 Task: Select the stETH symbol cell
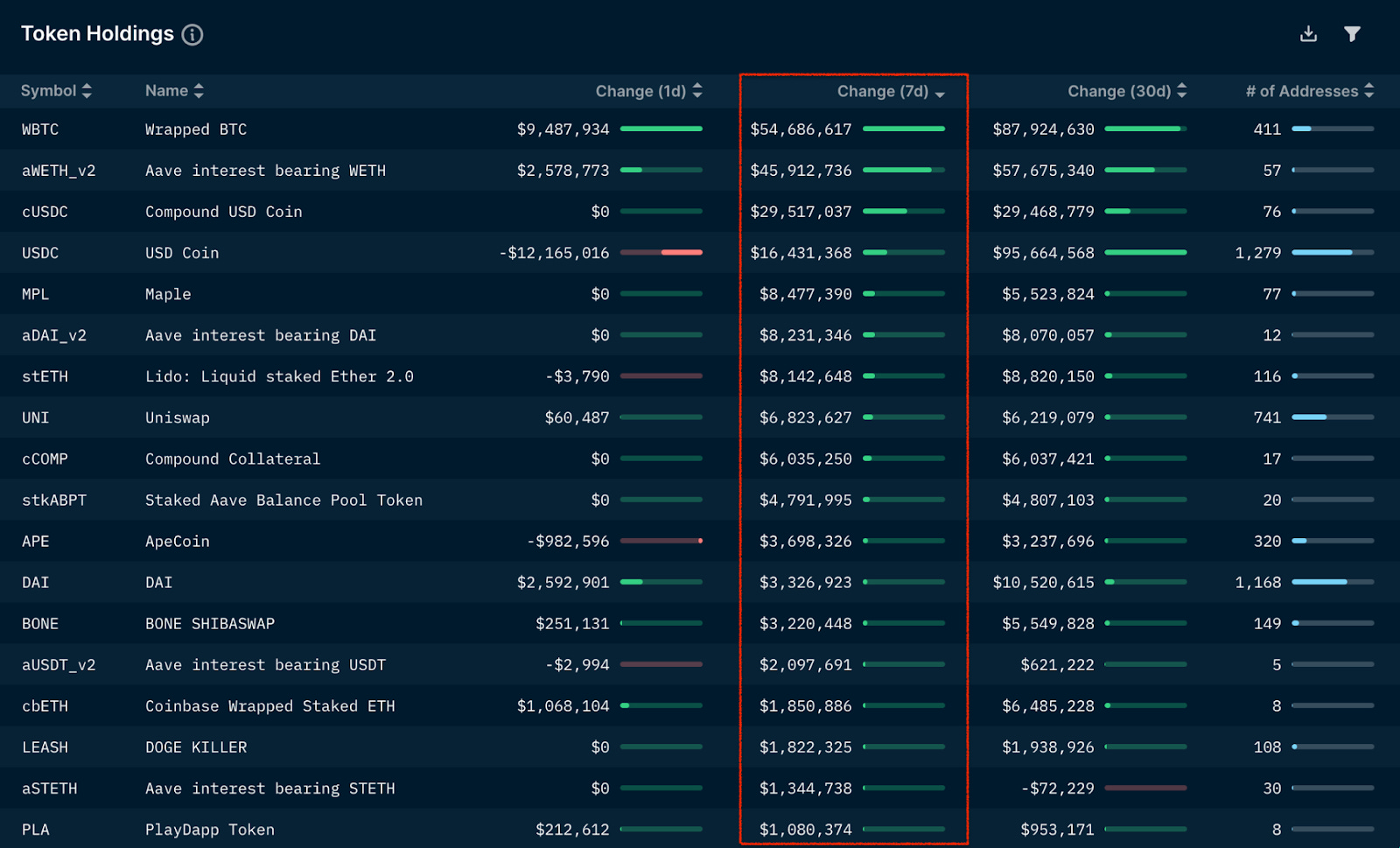tap(45, 376)
